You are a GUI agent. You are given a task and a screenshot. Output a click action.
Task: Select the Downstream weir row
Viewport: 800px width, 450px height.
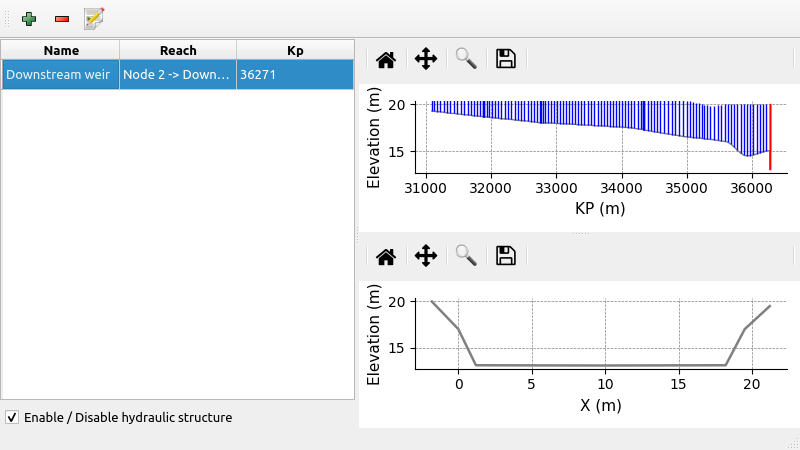point(60,75)
